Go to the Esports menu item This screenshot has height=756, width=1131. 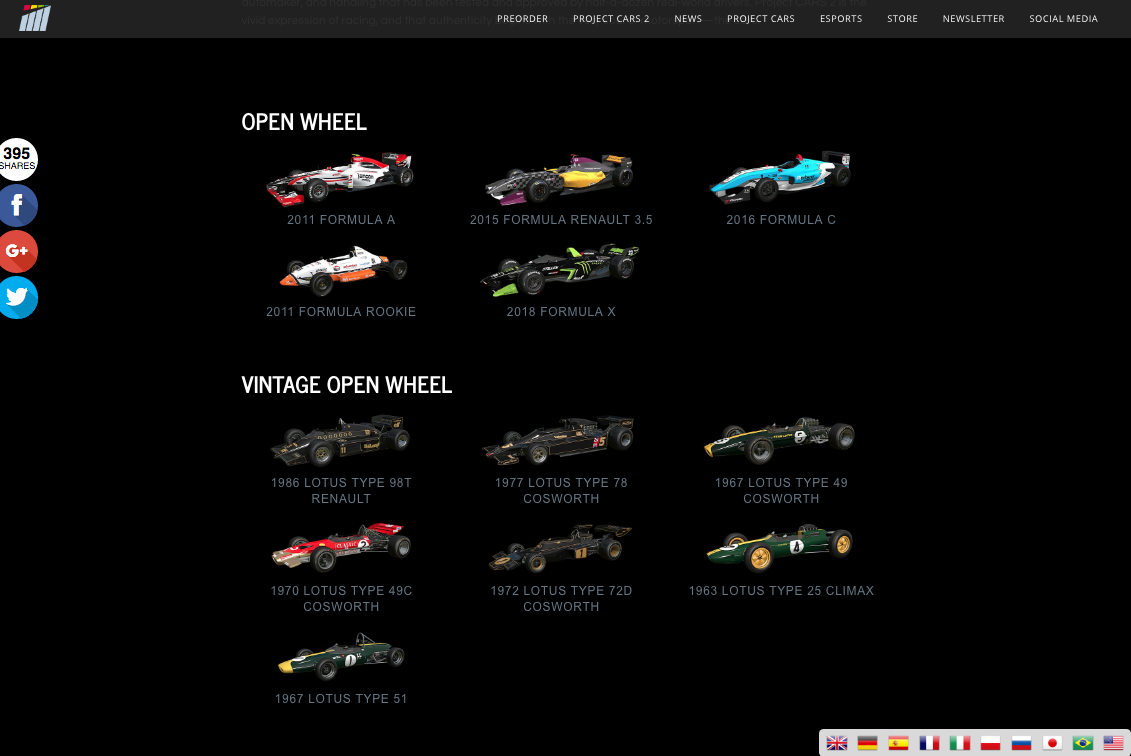coord(841,19)
